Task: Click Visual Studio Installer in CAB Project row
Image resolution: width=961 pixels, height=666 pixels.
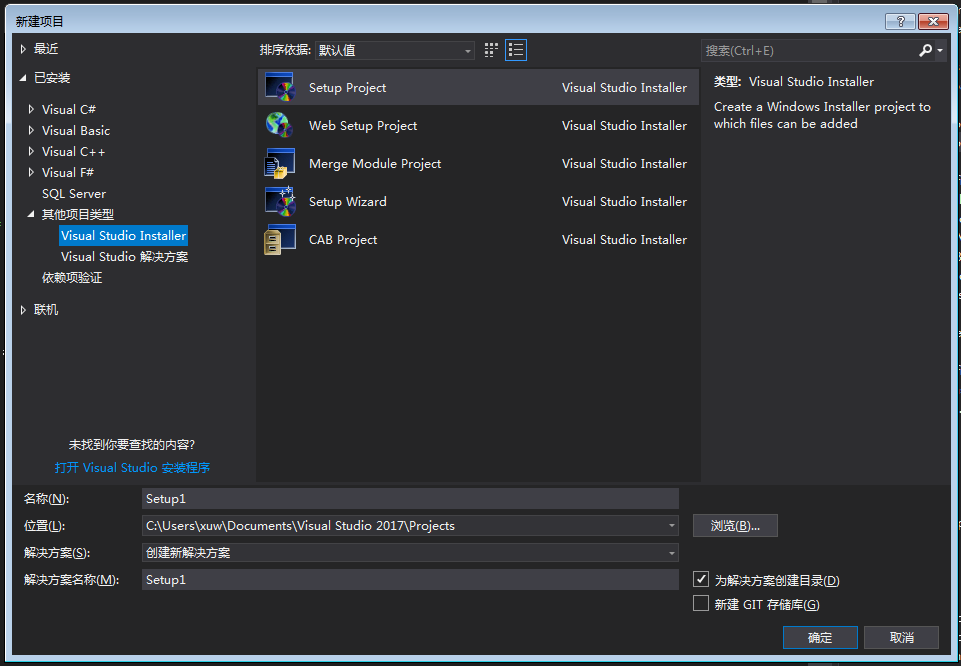Action: (624, 240)
